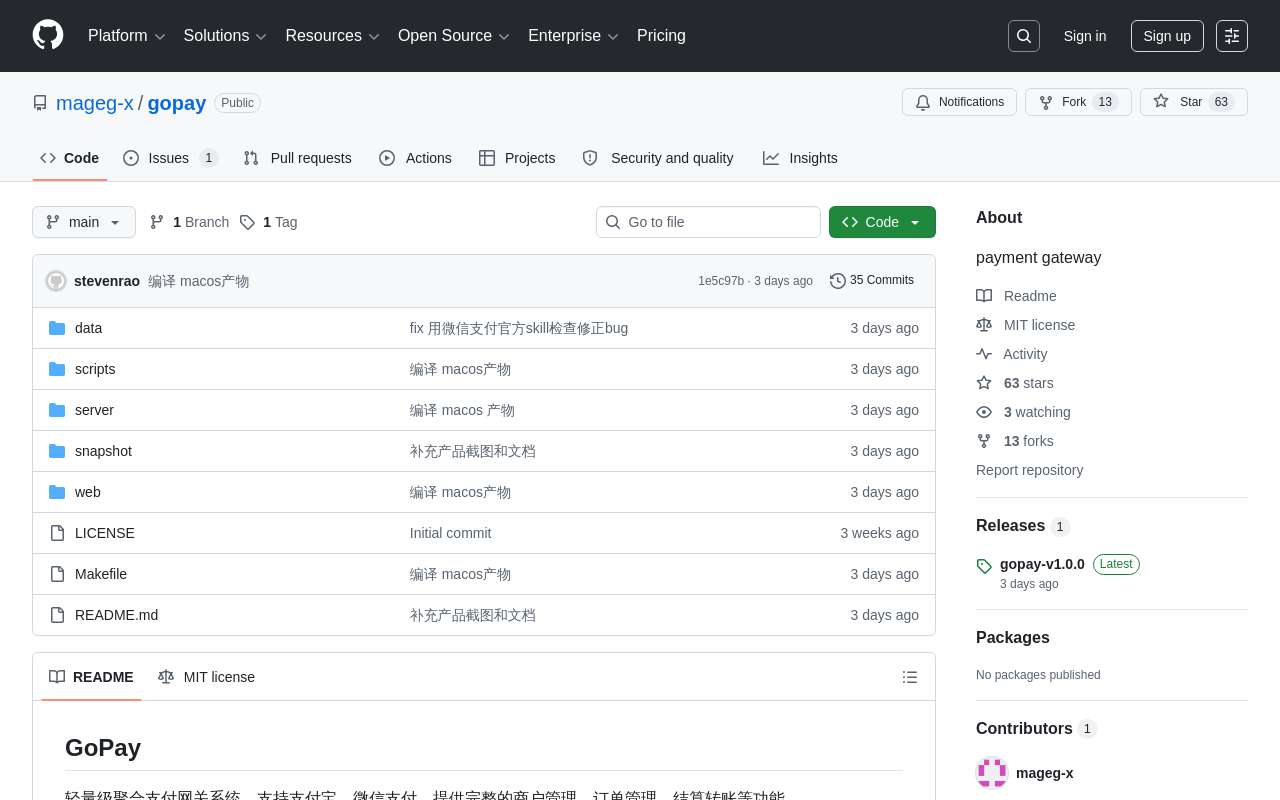Click the Activity pulse icon in the sidebar

point(984,354)
